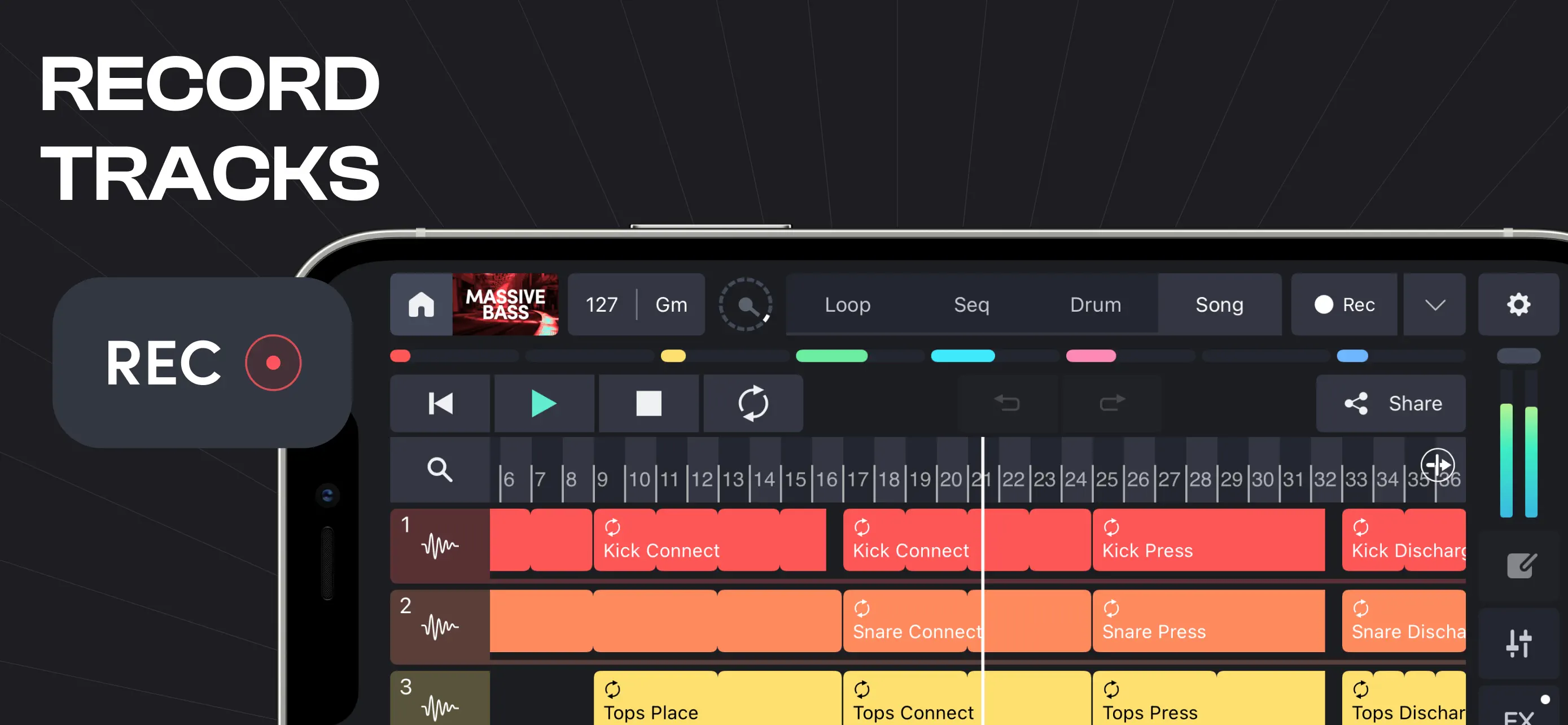This screenshot has height=725, width=1568.
Task: Tap the search icon on the timeline
Action: 440,469
